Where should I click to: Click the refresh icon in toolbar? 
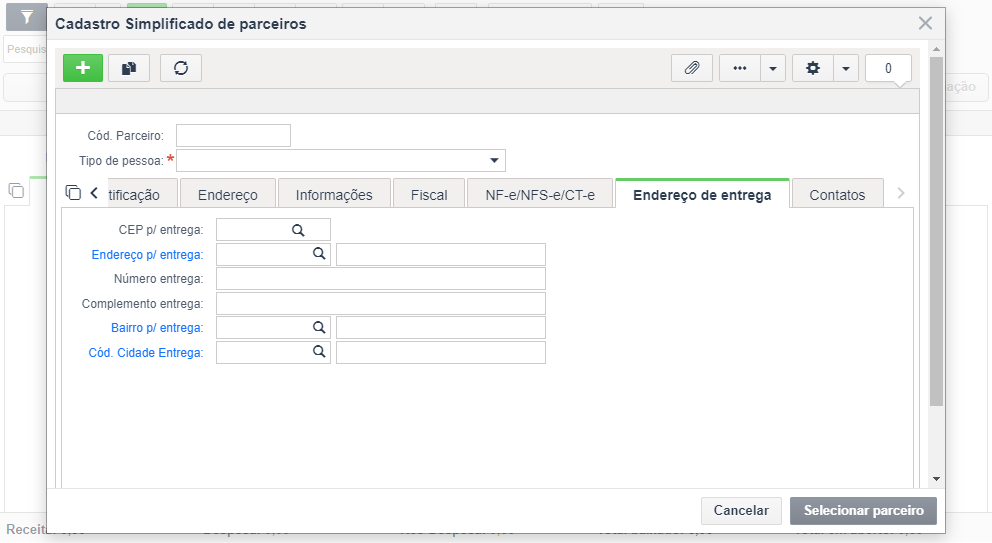tap(181, 68)
